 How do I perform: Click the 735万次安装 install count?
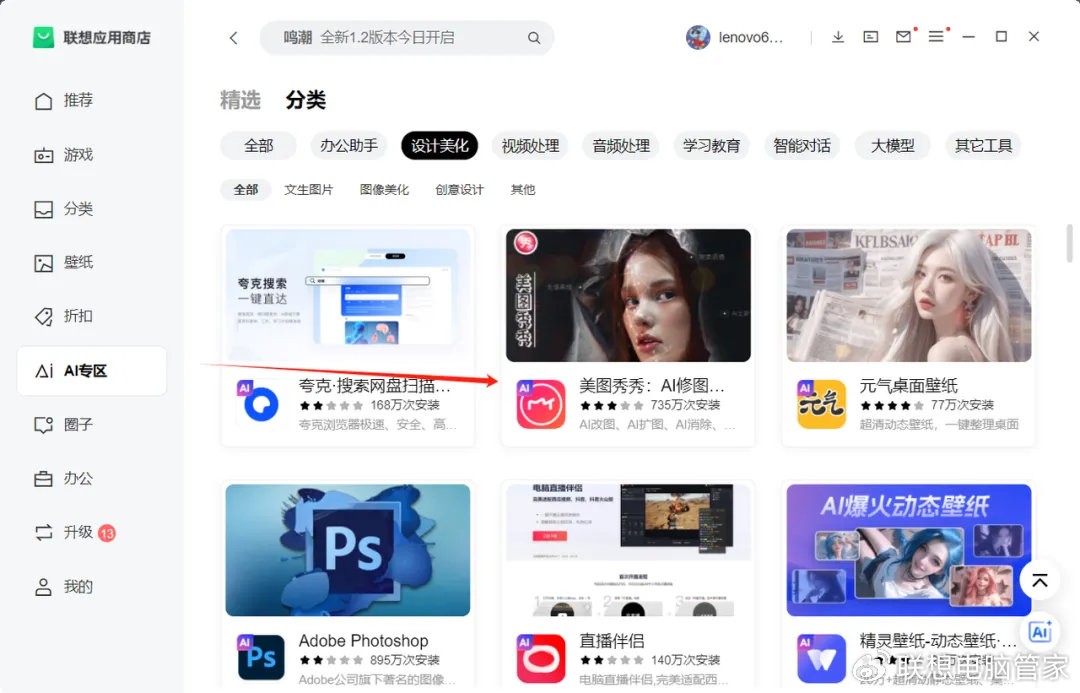(685, 405)
